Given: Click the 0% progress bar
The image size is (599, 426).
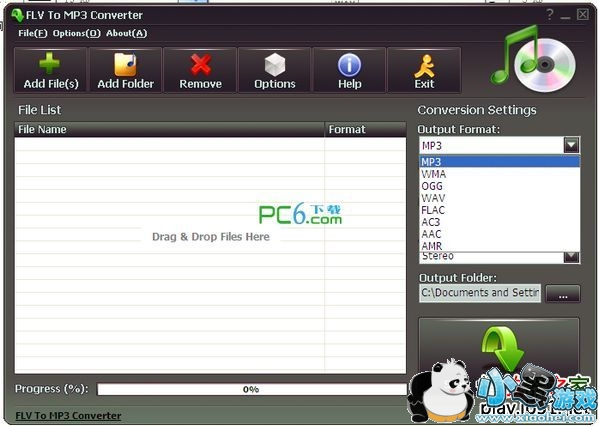Looking at the screenshot, I should (251, 389).
